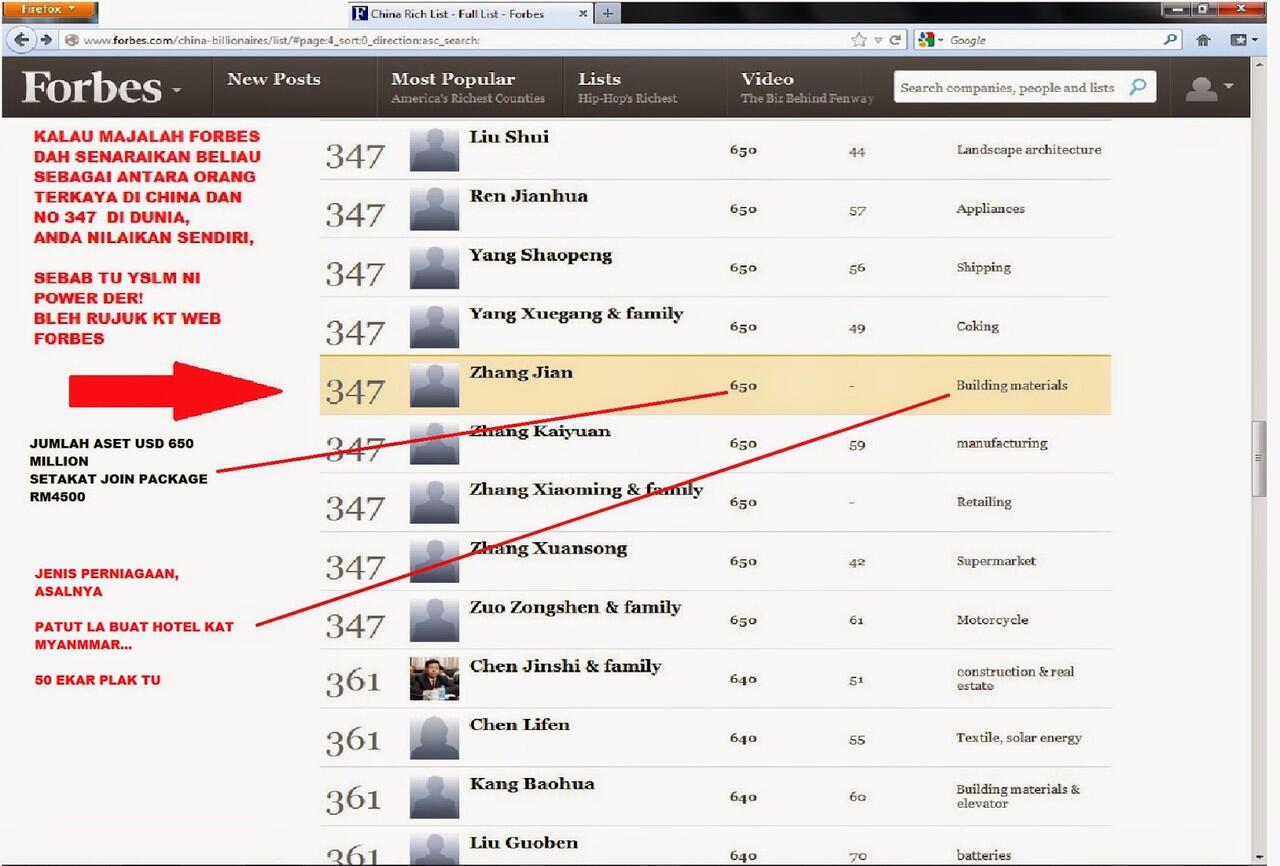Open the Firefox application menu
1280x866 pixels.
click(x=50, y=11)
